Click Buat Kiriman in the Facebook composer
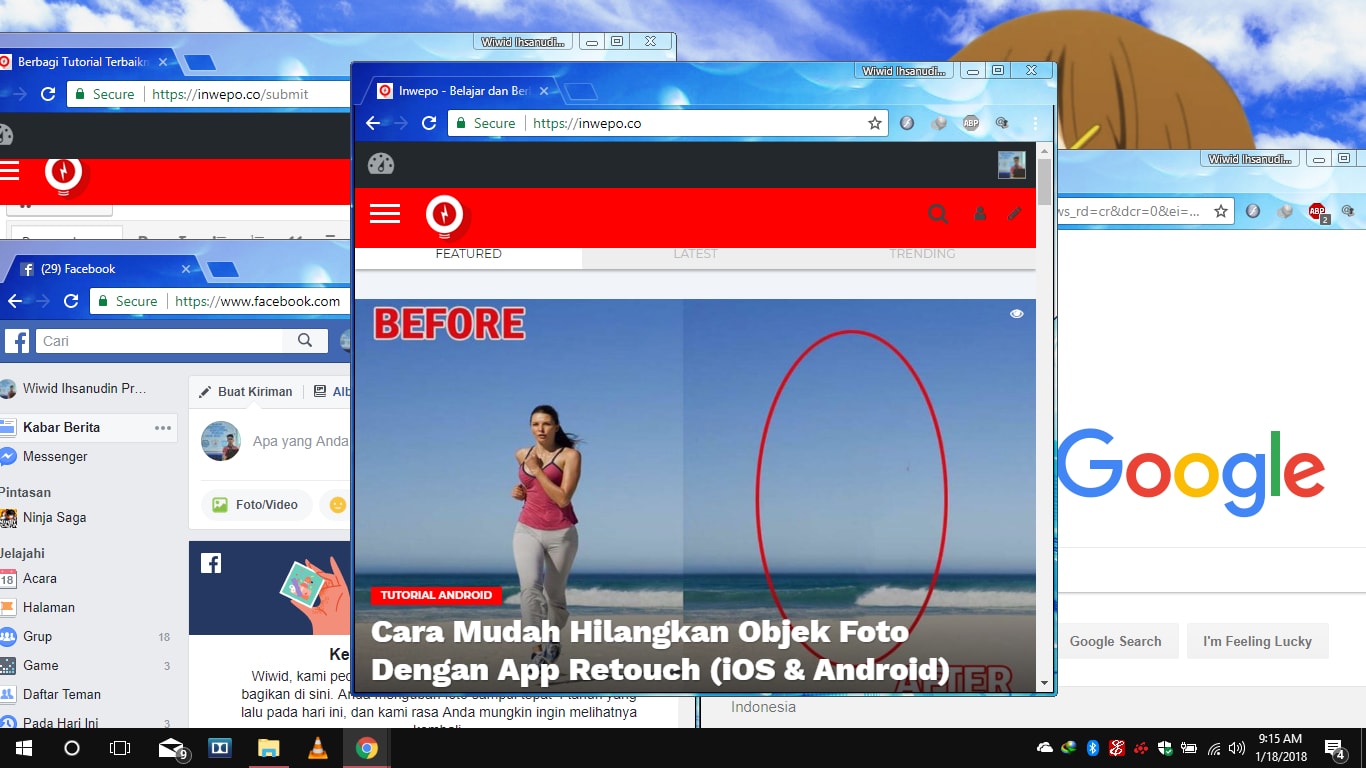Viewport: 1366px width, 768px height. point(246,391)
